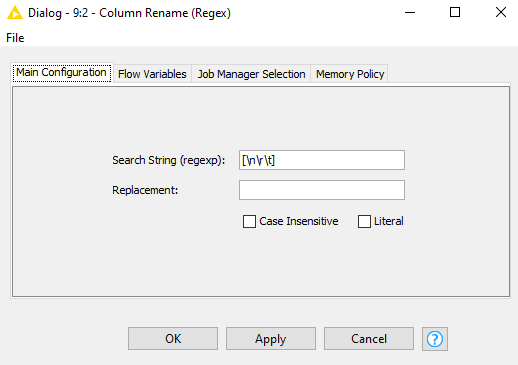Image resolution: width=518 pixels, height=365 pixels.
Task: Focus the Search String regexp field
Action: [x=322, y=160]
